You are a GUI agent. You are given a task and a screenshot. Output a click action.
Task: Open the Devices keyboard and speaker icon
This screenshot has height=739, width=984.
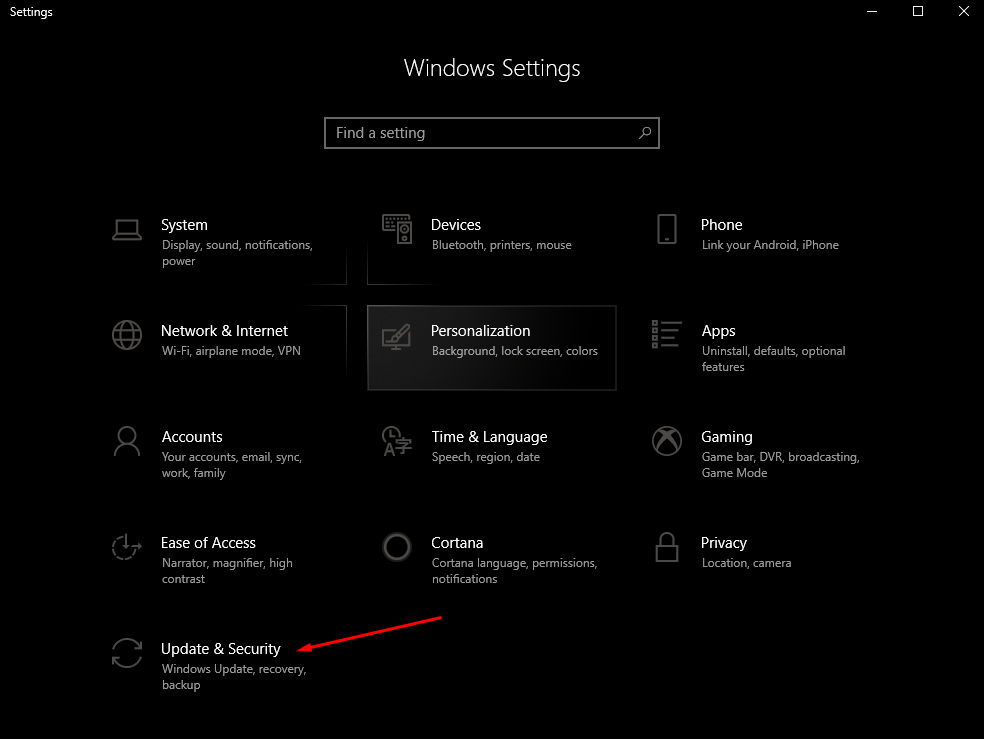tap(397, 229)
